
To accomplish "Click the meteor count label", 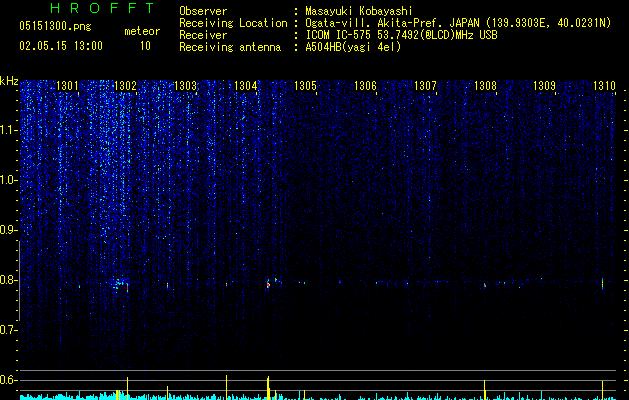I will pyautogui.click(x=142, y=31).
